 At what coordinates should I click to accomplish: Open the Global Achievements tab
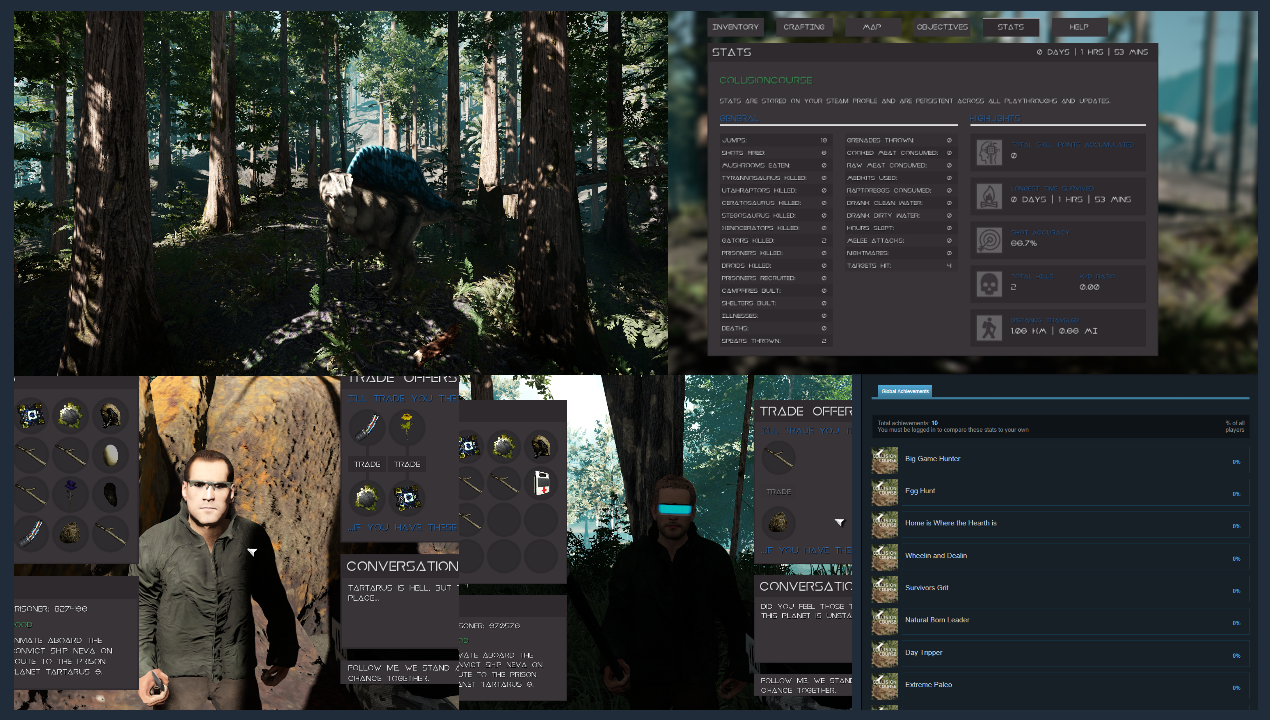coord(904,391)
